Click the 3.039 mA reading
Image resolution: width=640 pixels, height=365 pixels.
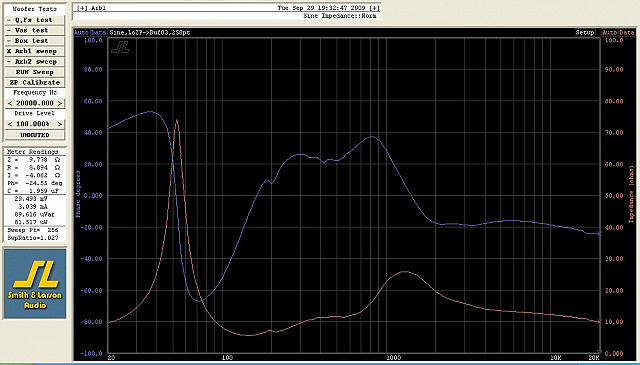click(34, 207)
